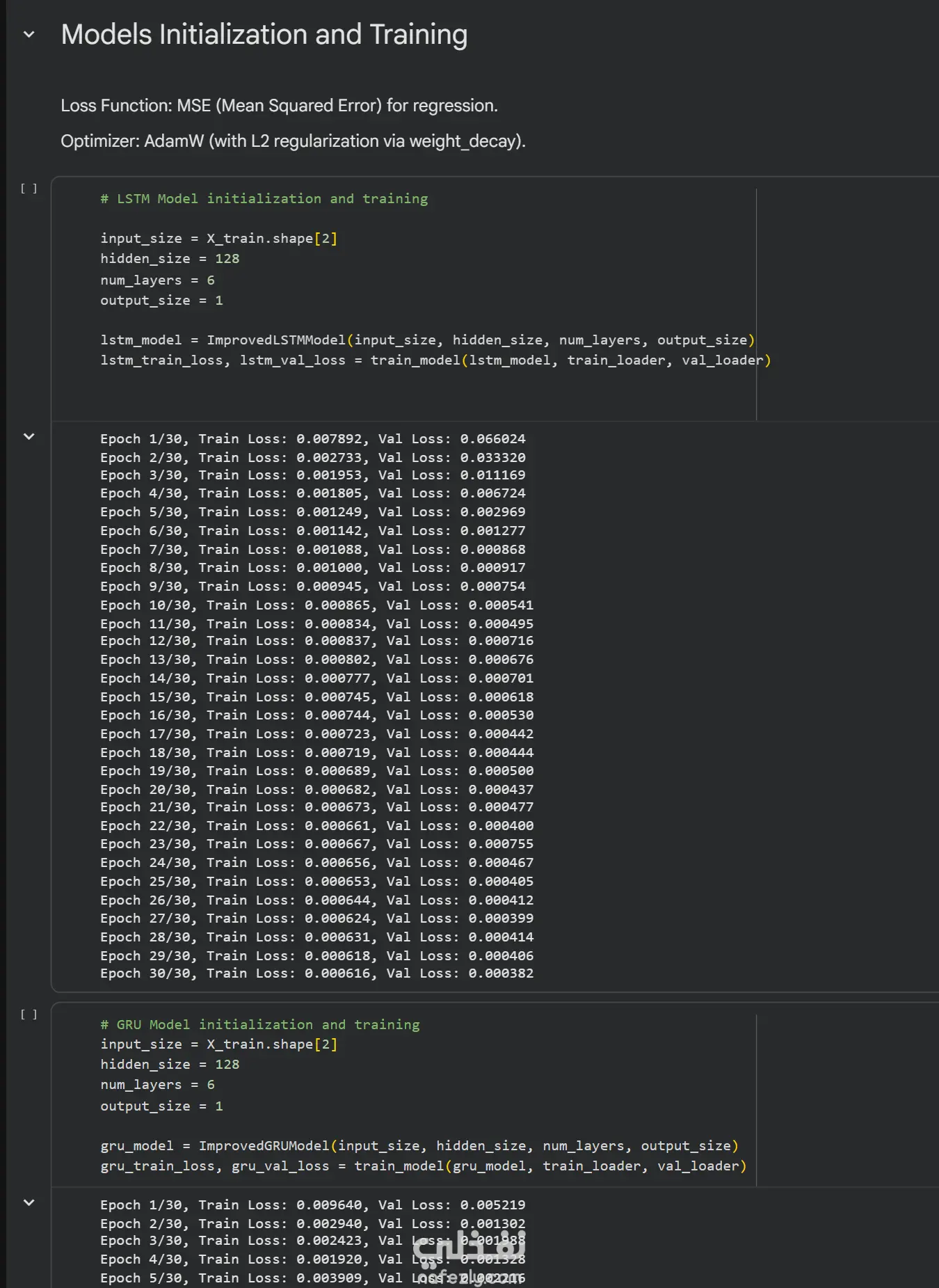939x1288 pixels.
Task: Click the GRU cell's output_size = 1 line
Action: pos(161,1106)
